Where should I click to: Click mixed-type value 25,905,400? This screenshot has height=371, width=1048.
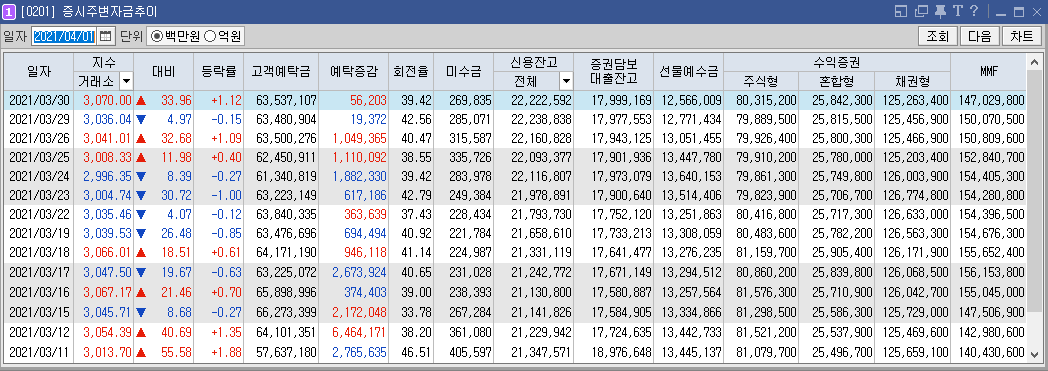pos(842,253)
